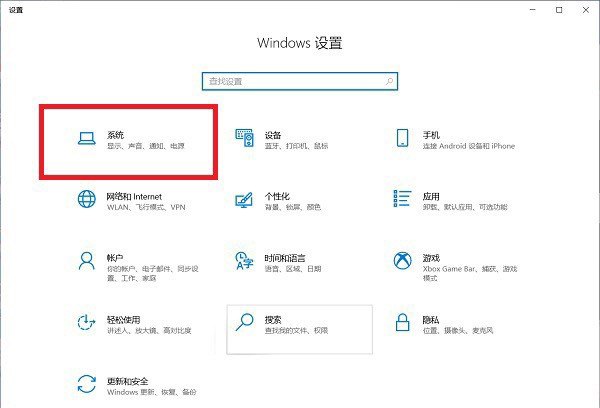Open the 帐户 person icon
Image resolution: width=600 pixels, height=408 pixels.
point(87,261)
